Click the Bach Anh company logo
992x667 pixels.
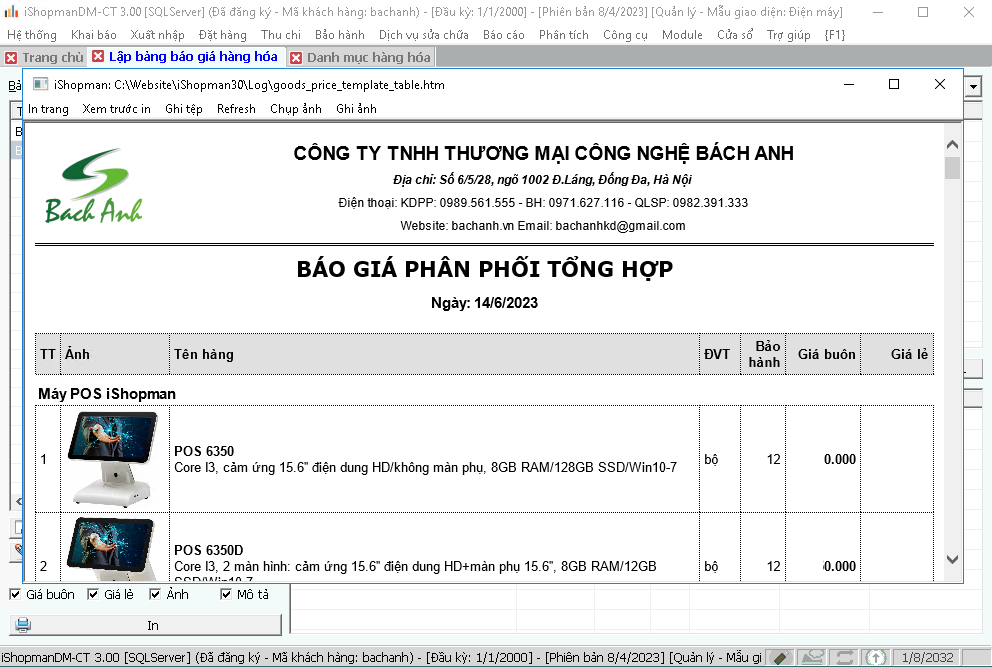click(94, 185)
